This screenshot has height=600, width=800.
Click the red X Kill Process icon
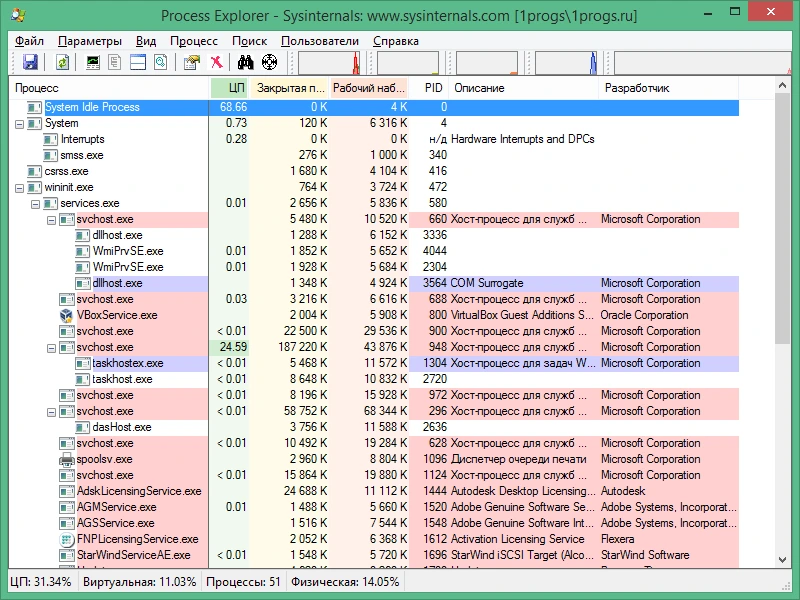217,62
